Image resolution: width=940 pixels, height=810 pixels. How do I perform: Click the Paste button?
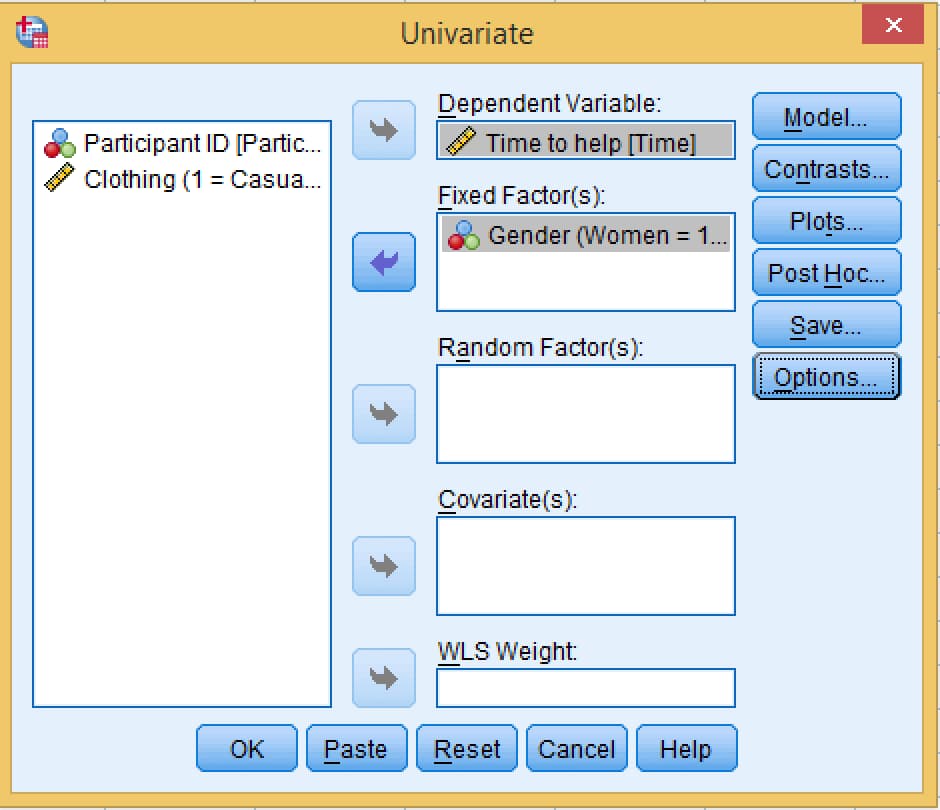(x=356, y=748)
